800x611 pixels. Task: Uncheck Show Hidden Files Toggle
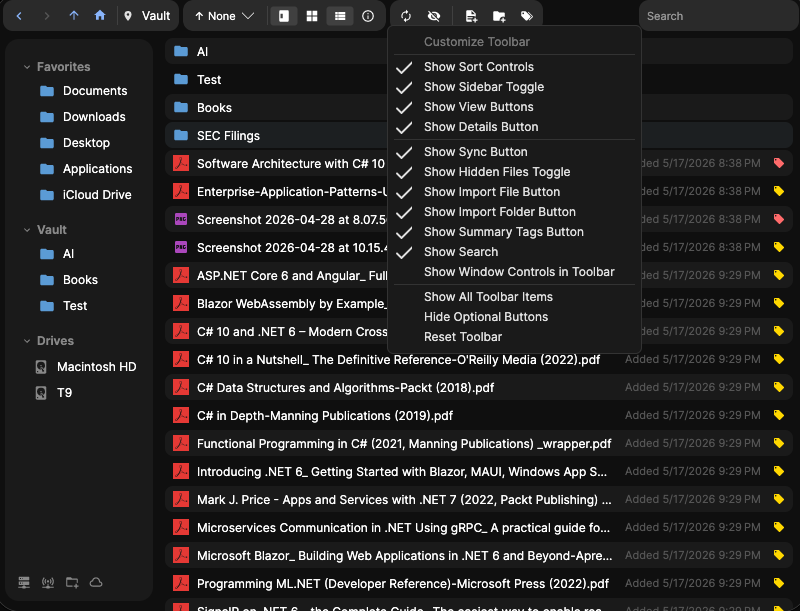pyautogui.click(x=514, y=172)
